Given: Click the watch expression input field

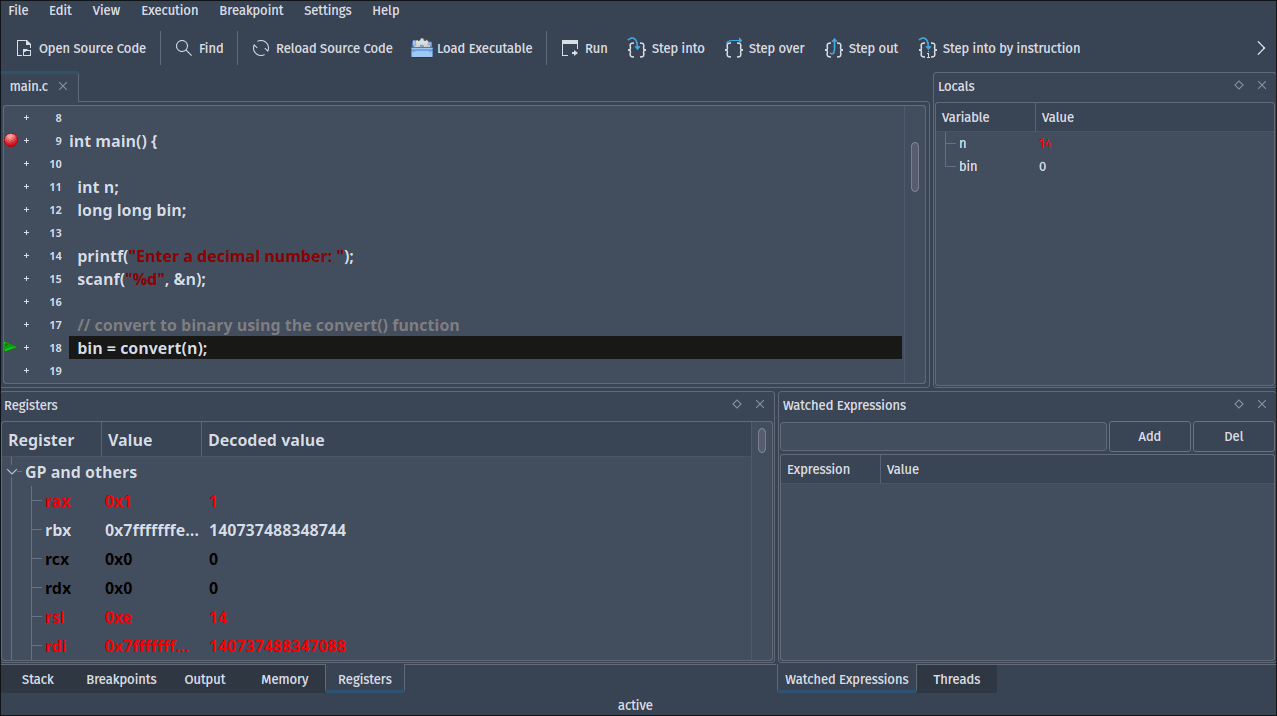Looking at the screenshot, I should (x=943, y=436).
